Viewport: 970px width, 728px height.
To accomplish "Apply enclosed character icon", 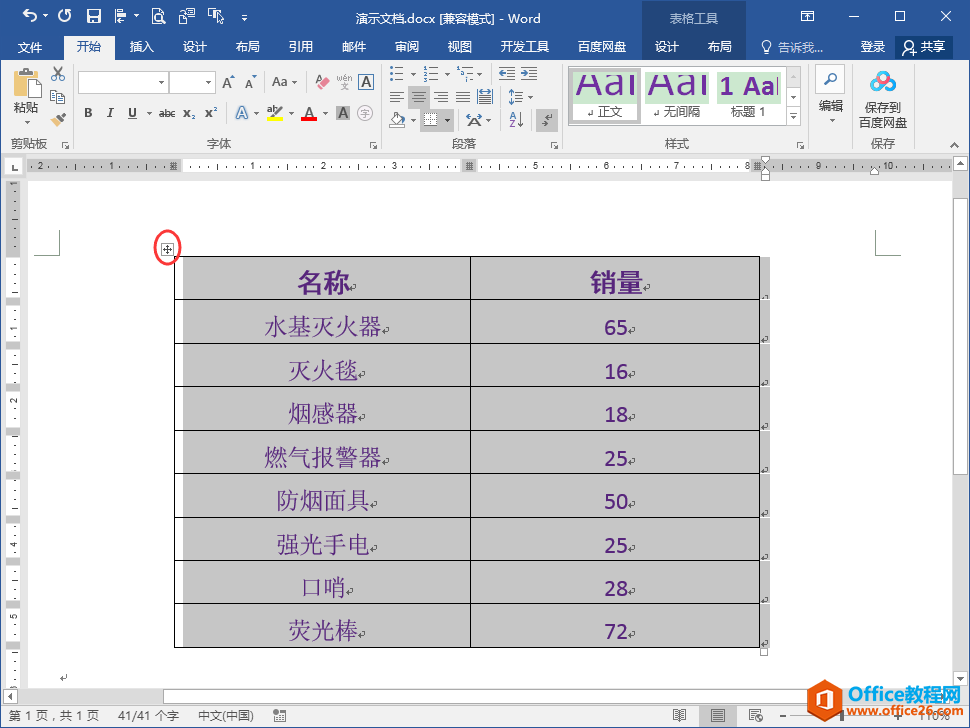I will (366, 113).
